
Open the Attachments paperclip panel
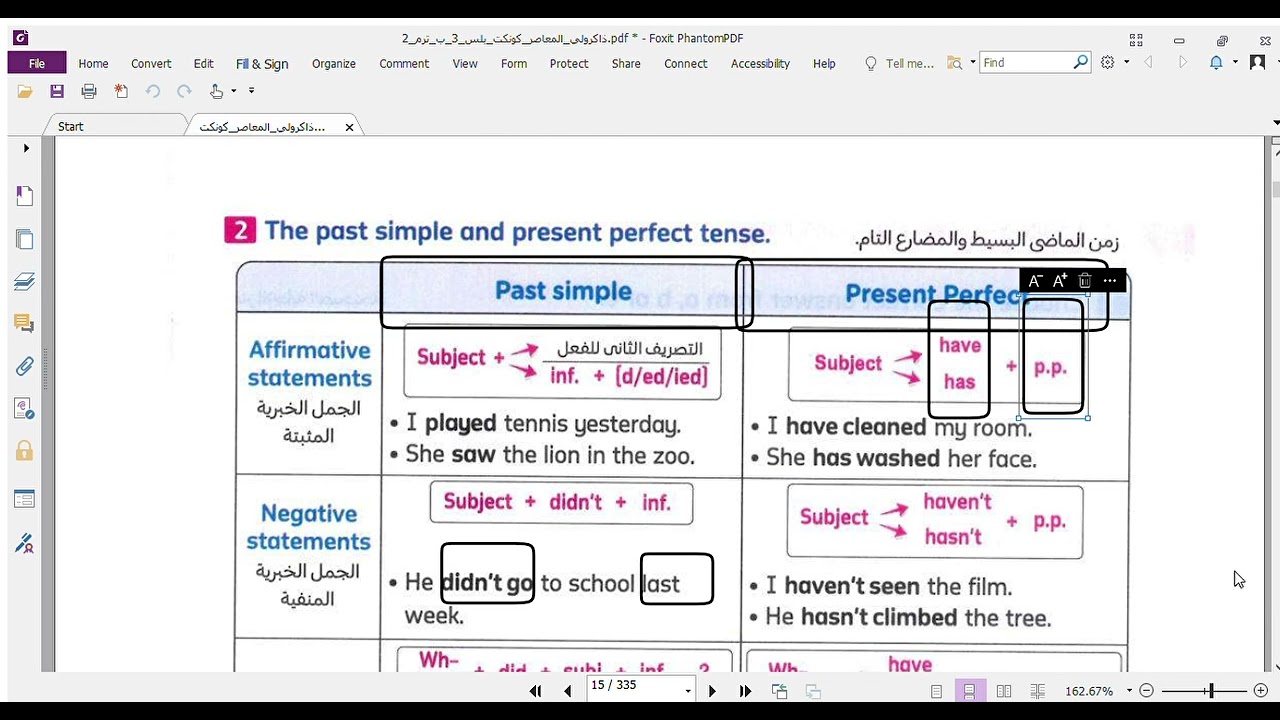coord(25,366)
